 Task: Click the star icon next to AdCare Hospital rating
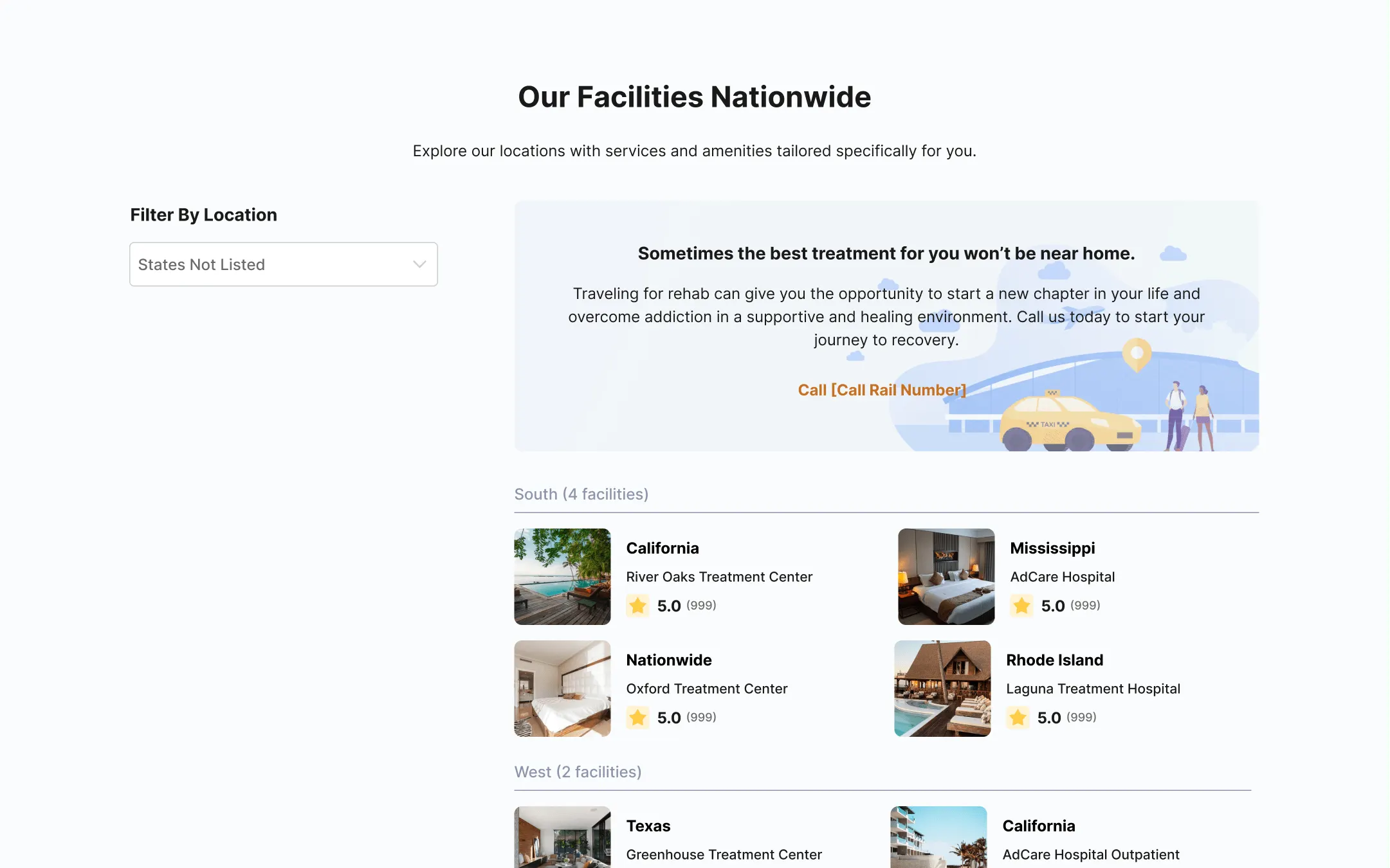[x=1021, y=605]
